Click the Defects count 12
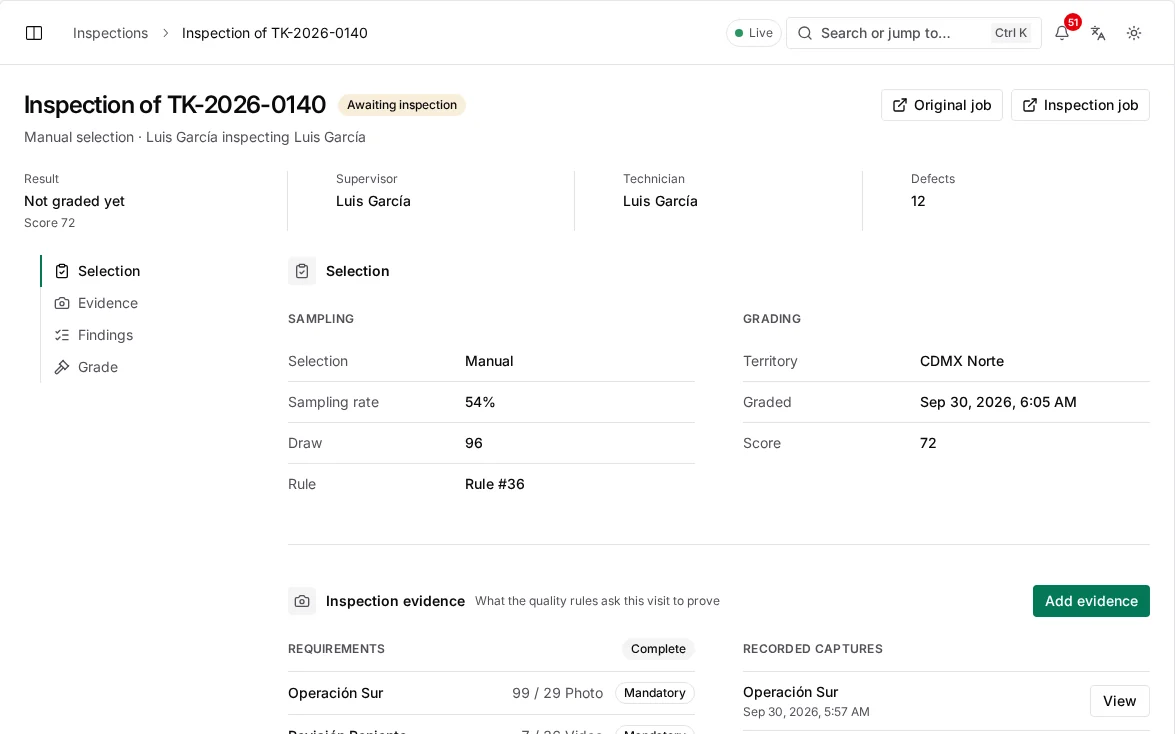This screenshot has height=734, width=1175. pos(918,201)
